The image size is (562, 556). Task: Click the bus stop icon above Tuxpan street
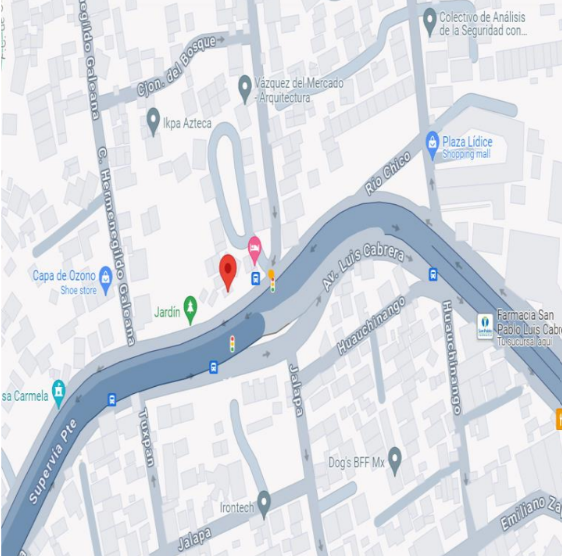click(x=112, y=399)
